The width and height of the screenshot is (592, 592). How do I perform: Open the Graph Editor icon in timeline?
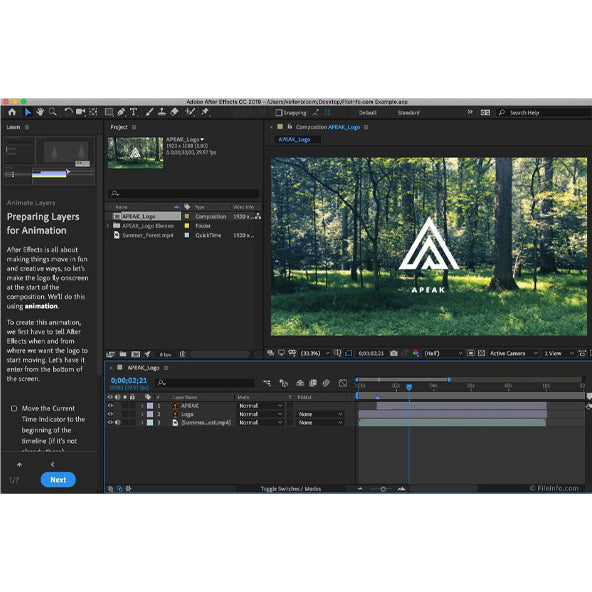click(343, 383)
